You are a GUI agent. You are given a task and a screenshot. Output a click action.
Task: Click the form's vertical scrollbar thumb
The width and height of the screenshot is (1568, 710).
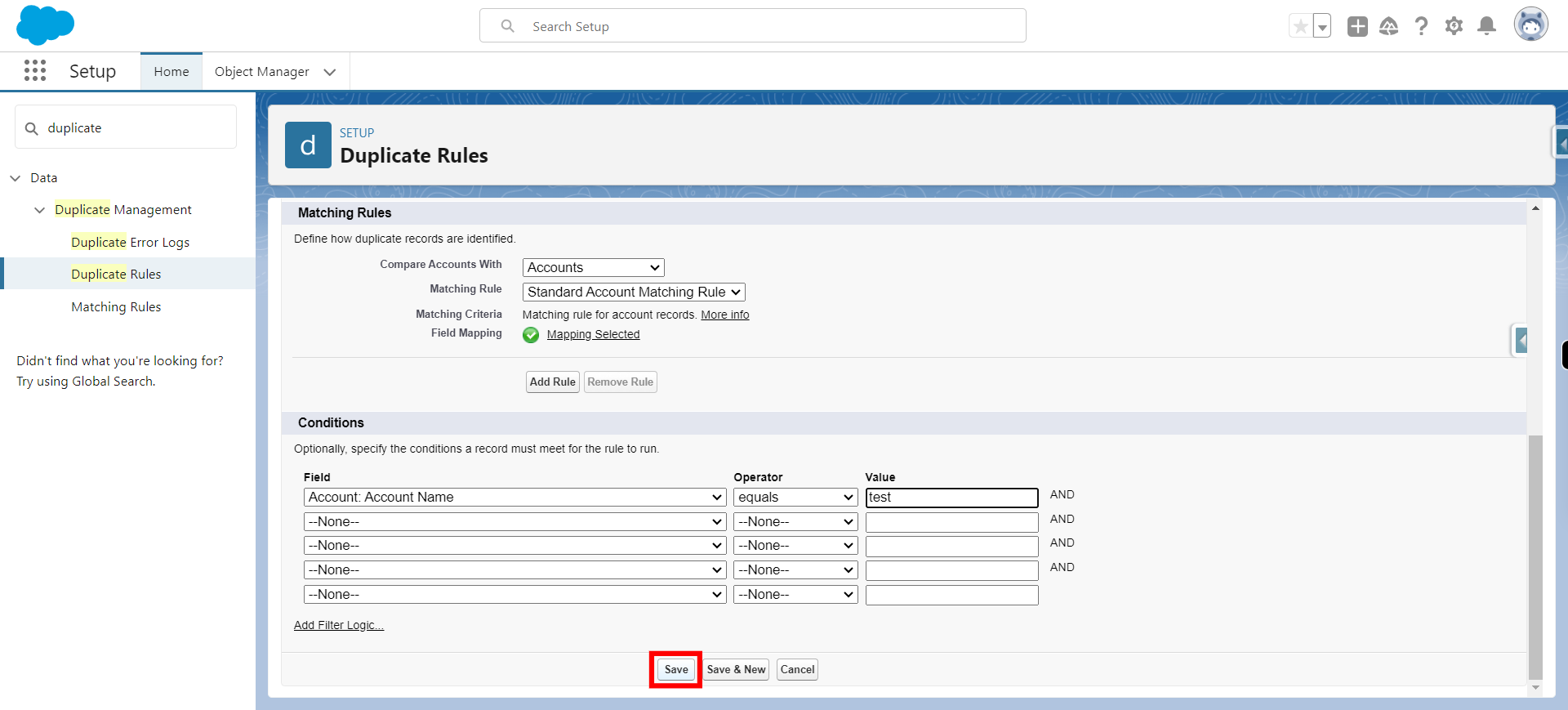pos(1535,557)
